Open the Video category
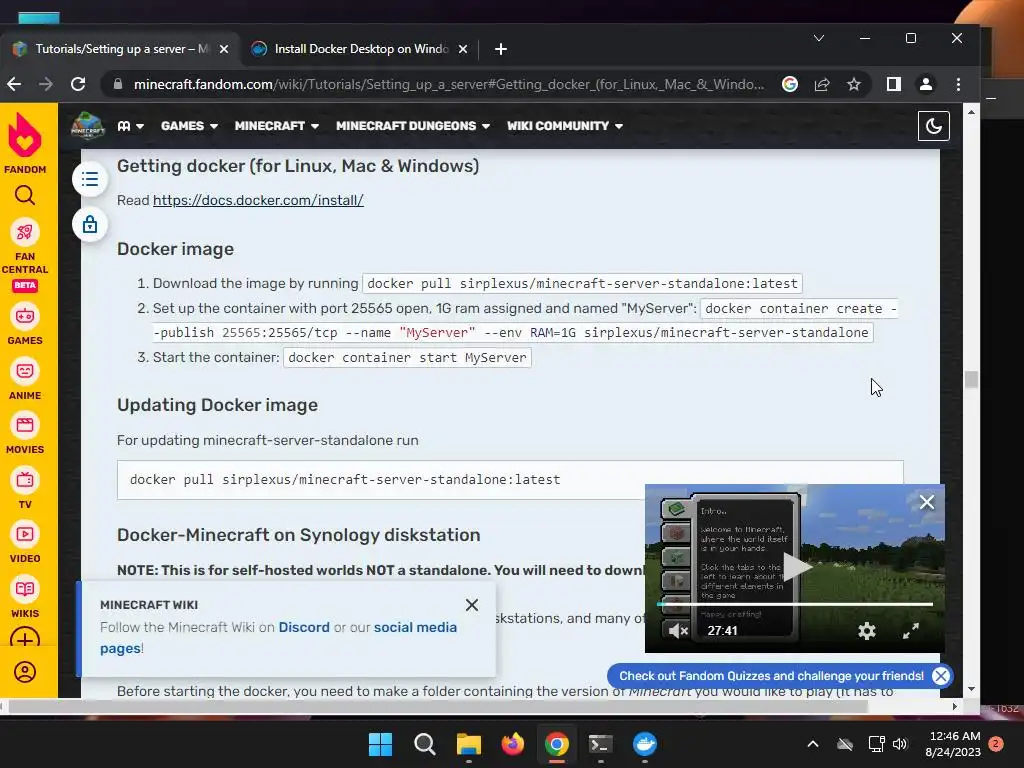1024x768 pixels. point(25,543)
